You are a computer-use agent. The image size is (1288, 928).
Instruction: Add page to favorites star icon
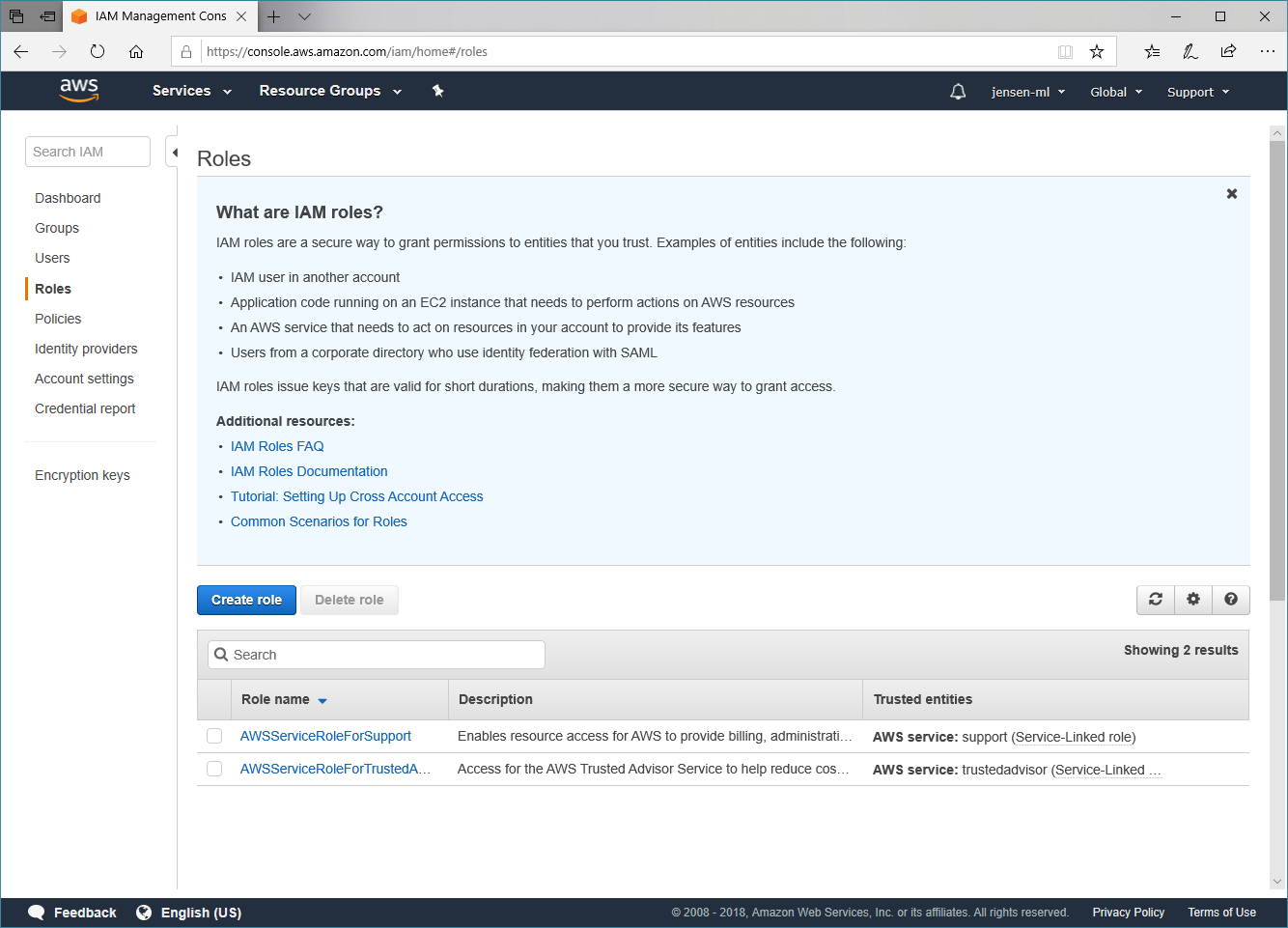[x=1097, y=52]
